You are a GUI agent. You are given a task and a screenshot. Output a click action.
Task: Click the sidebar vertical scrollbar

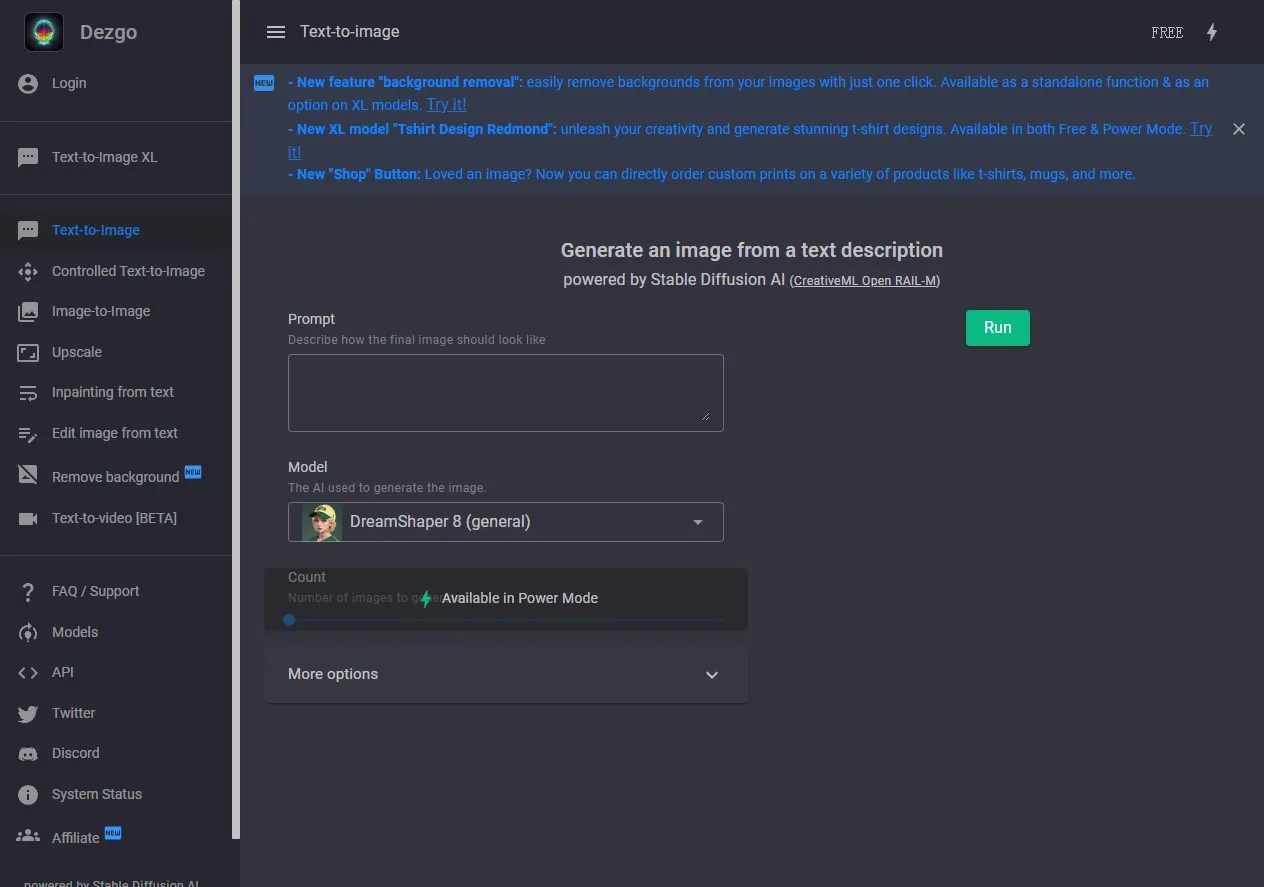236,419
